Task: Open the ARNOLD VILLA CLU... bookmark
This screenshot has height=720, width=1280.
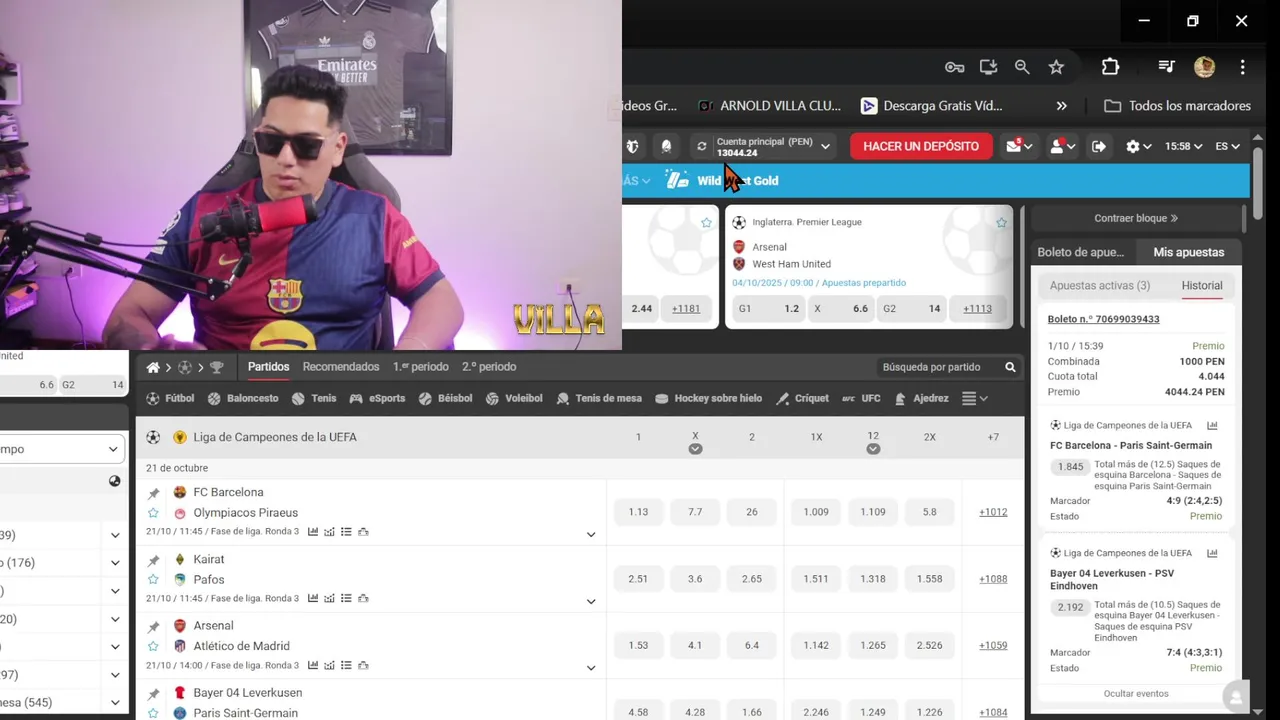Action: 769,106
